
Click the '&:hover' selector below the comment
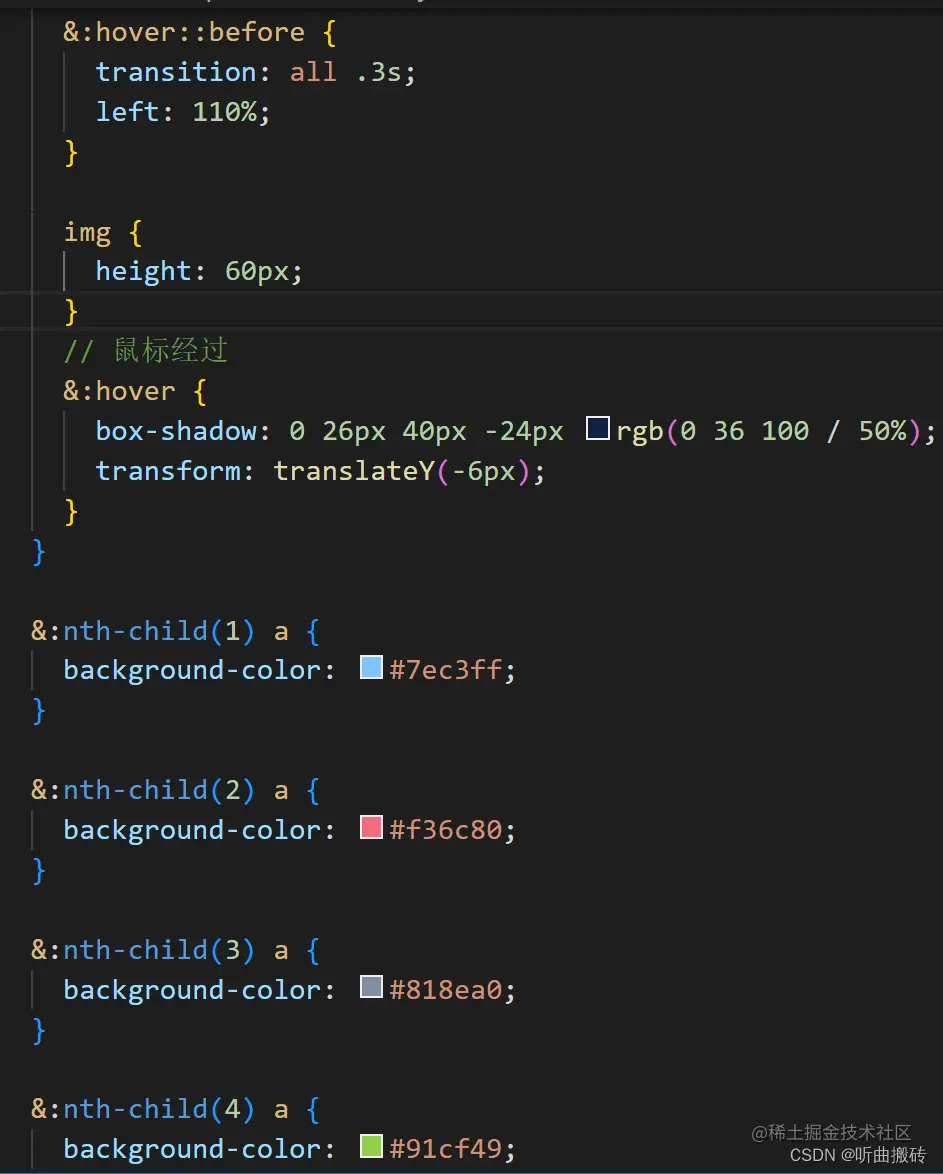(x=119, y=391)
